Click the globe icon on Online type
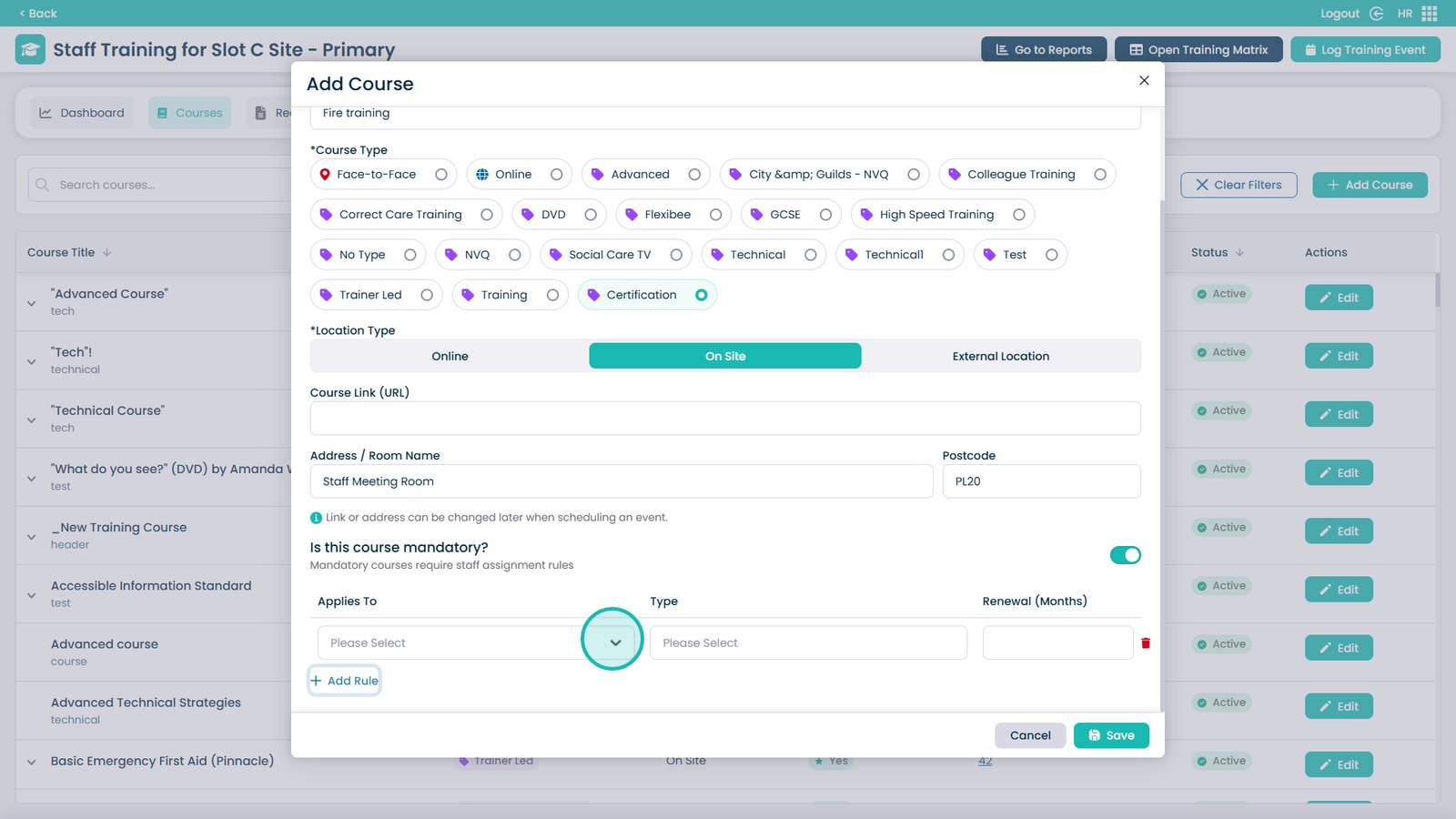The image size is (1456, 819). pyautogui.click(x=482, y=175)
